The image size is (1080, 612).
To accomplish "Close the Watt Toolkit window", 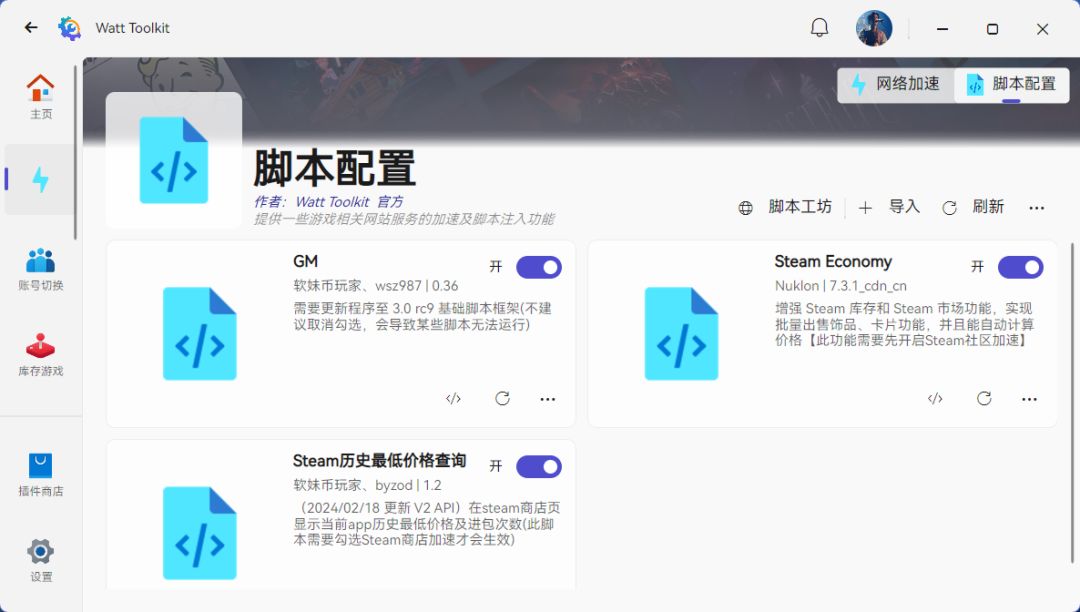I will click(1043, 29).
